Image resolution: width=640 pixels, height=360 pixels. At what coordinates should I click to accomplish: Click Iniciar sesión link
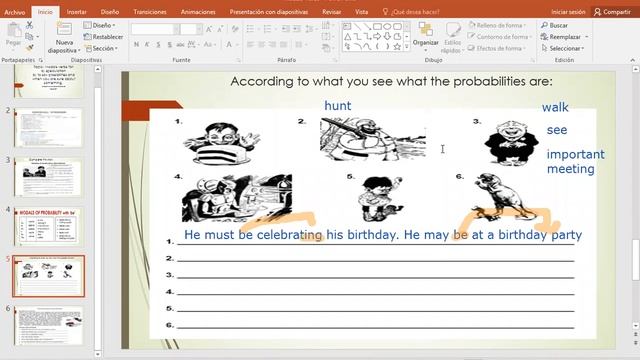pos(568,12)
